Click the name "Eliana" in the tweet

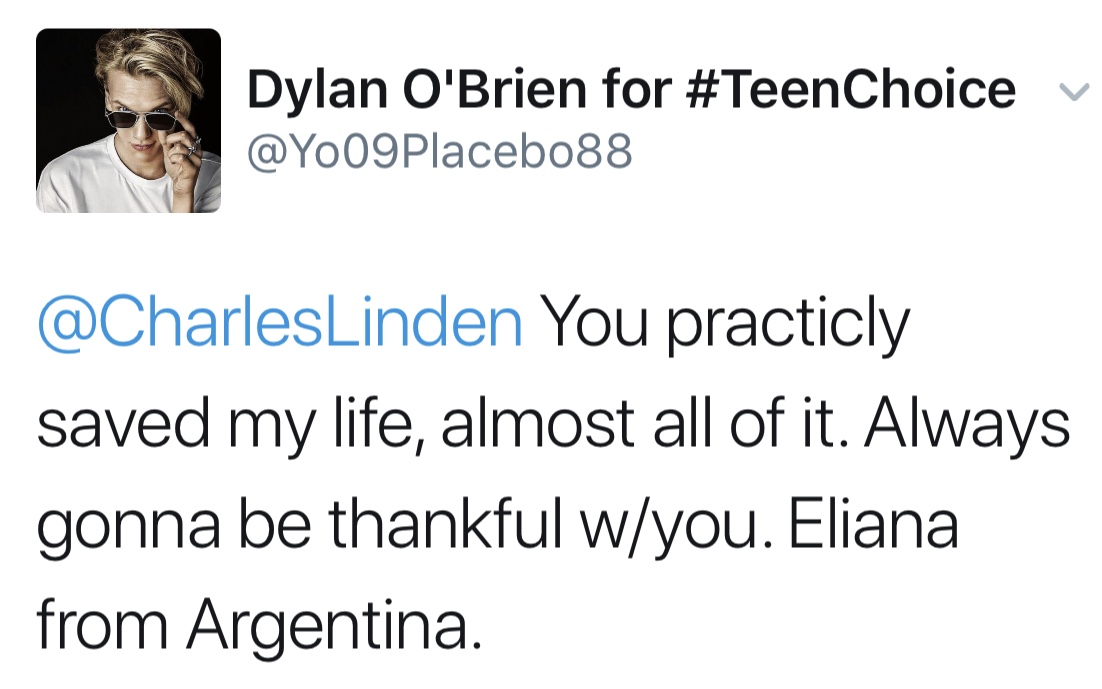pyautogui.click(x=873, y=526)
